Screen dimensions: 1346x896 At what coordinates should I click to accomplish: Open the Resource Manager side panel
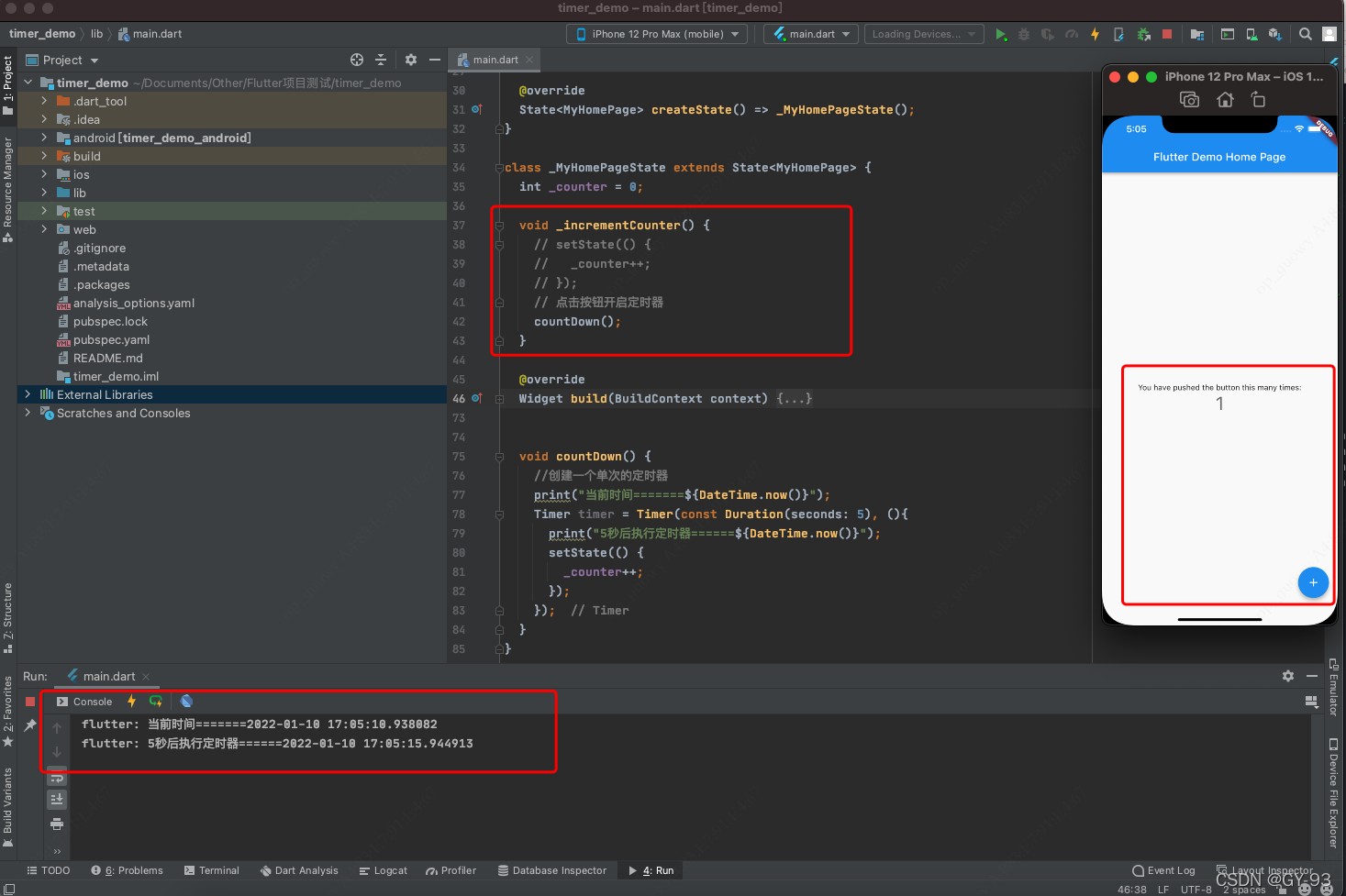coord(7,189)
